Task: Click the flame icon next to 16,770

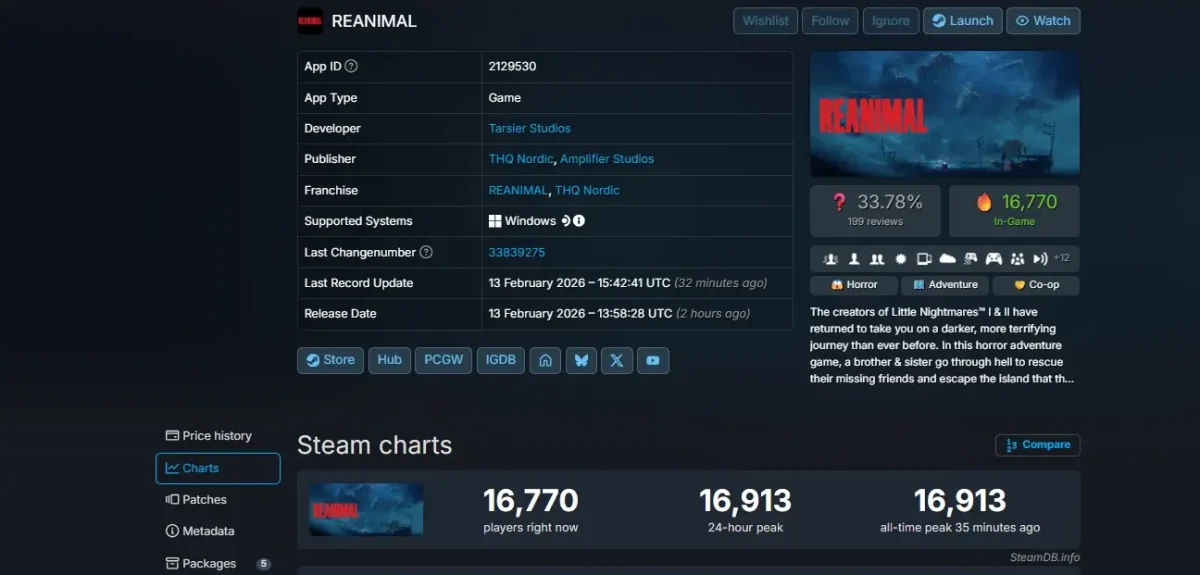Action: (x=985, y=202)
